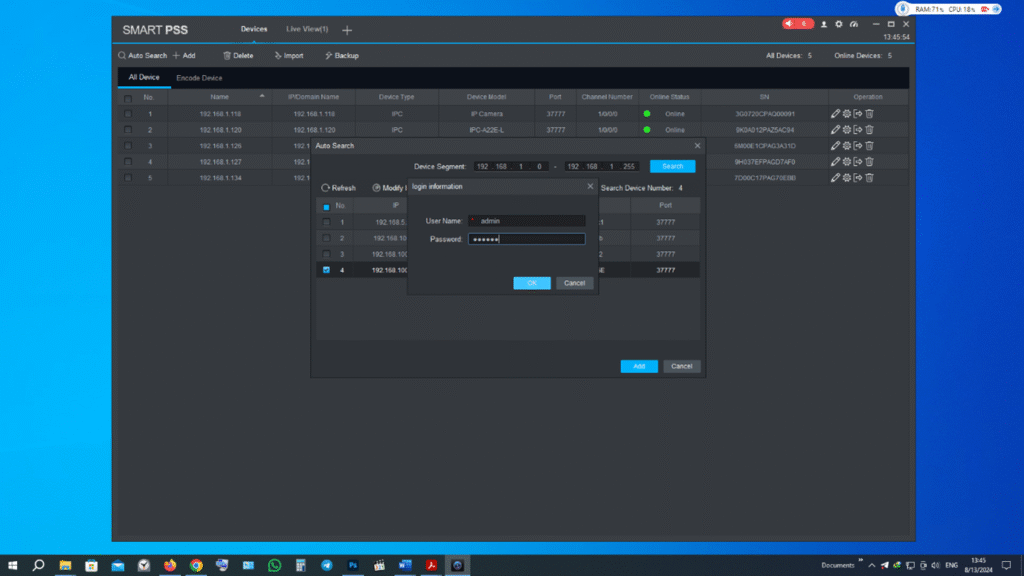Image resolution: width=1024 pixels, height=576 pixels.
Task: Edit device 192.168.1.118 with pencil icon
Action: coord(835,114)
